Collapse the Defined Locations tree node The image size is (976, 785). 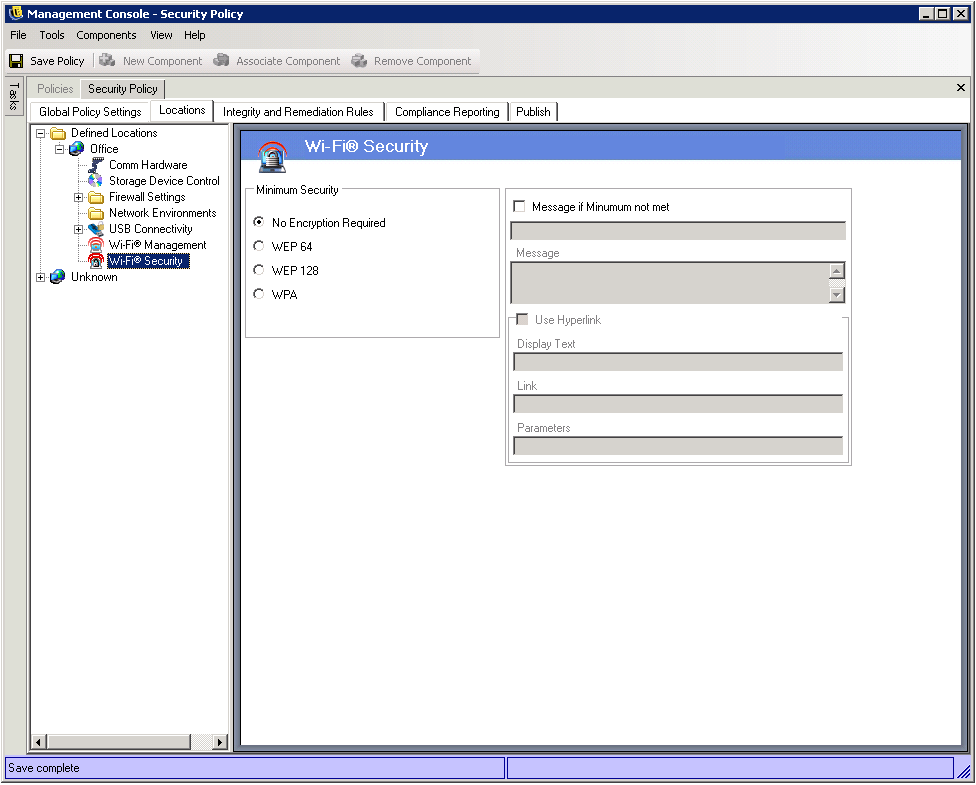click(x=40, y=133)
